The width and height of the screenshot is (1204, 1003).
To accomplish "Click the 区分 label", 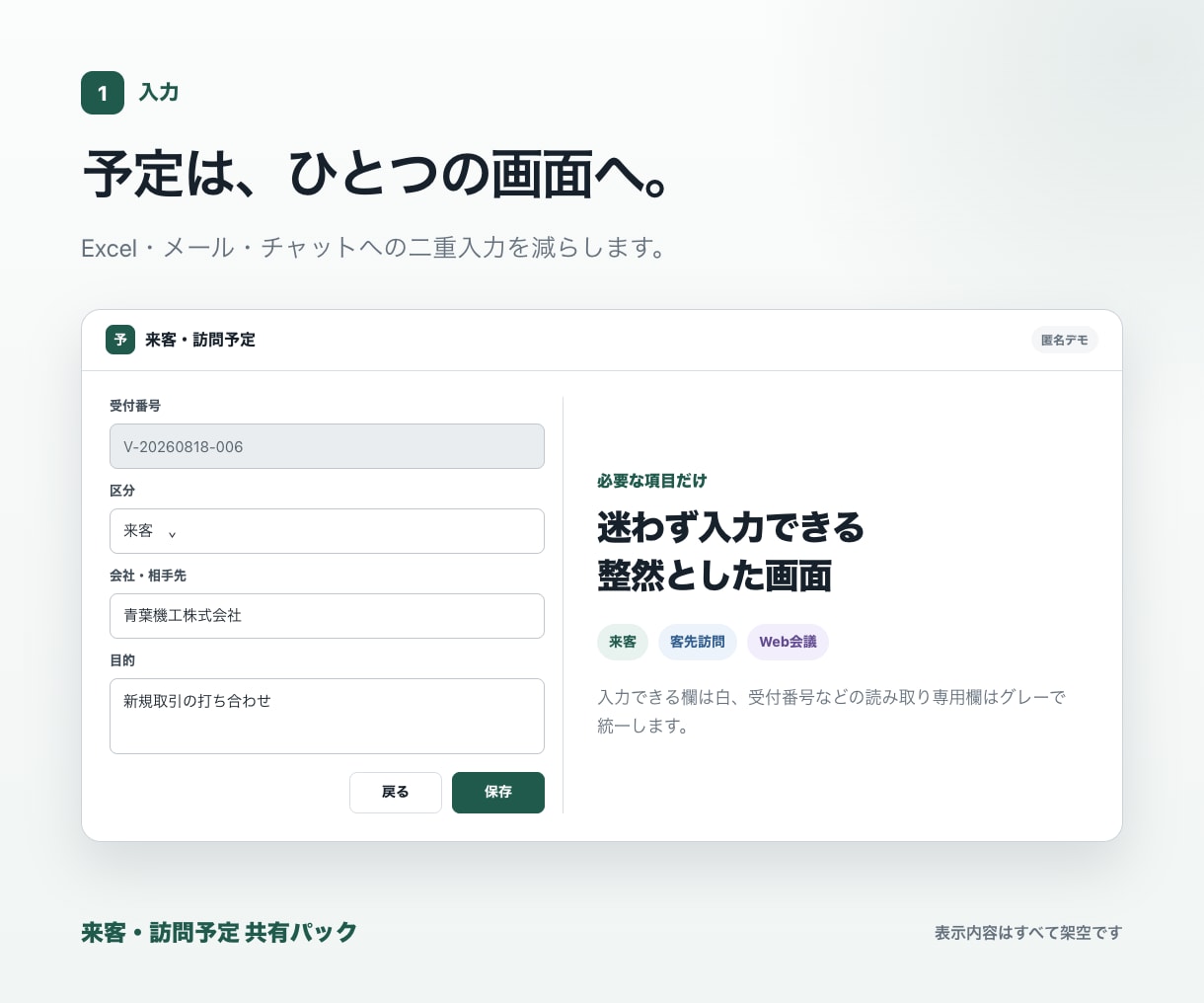I will pyautogui.click(x=122, y=491).
